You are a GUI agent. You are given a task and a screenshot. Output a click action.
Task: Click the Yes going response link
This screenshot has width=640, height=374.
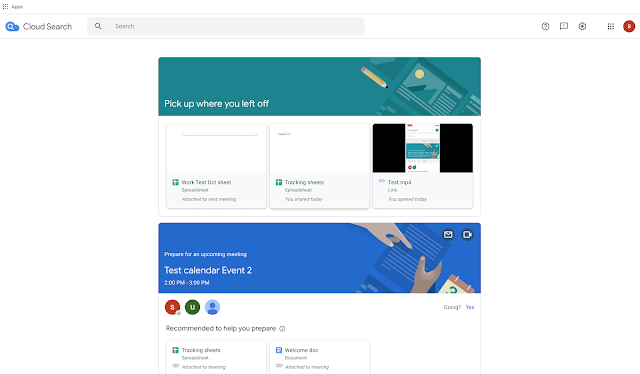point(470,307)
